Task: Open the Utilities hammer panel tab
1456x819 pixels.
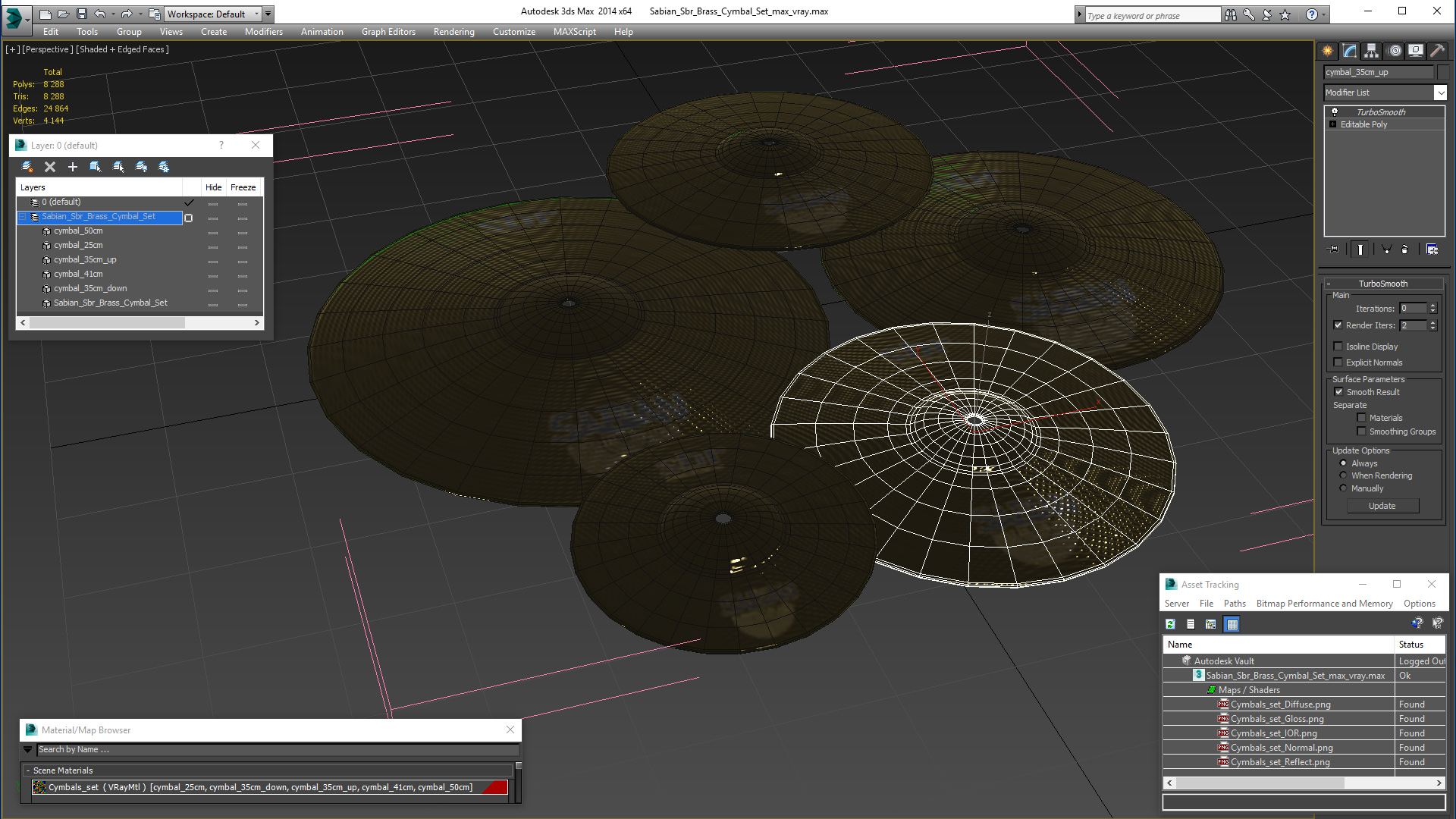Action: [1437, 51]
